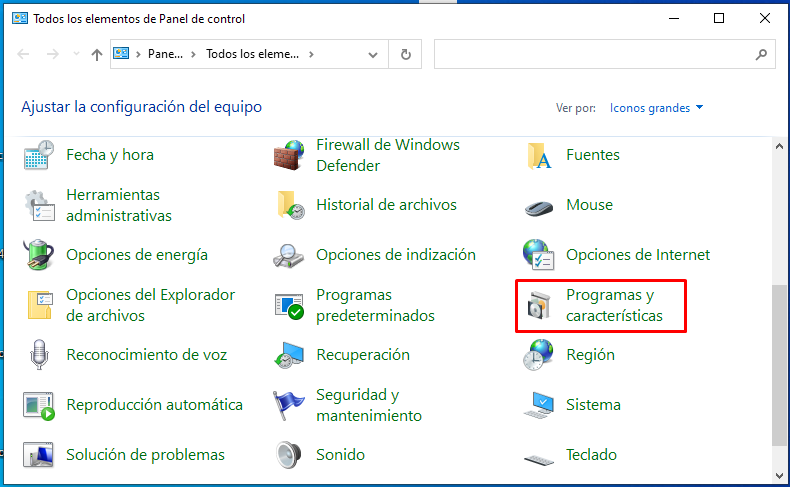
Task: Click the Recuperación icon
Action: 289,355
